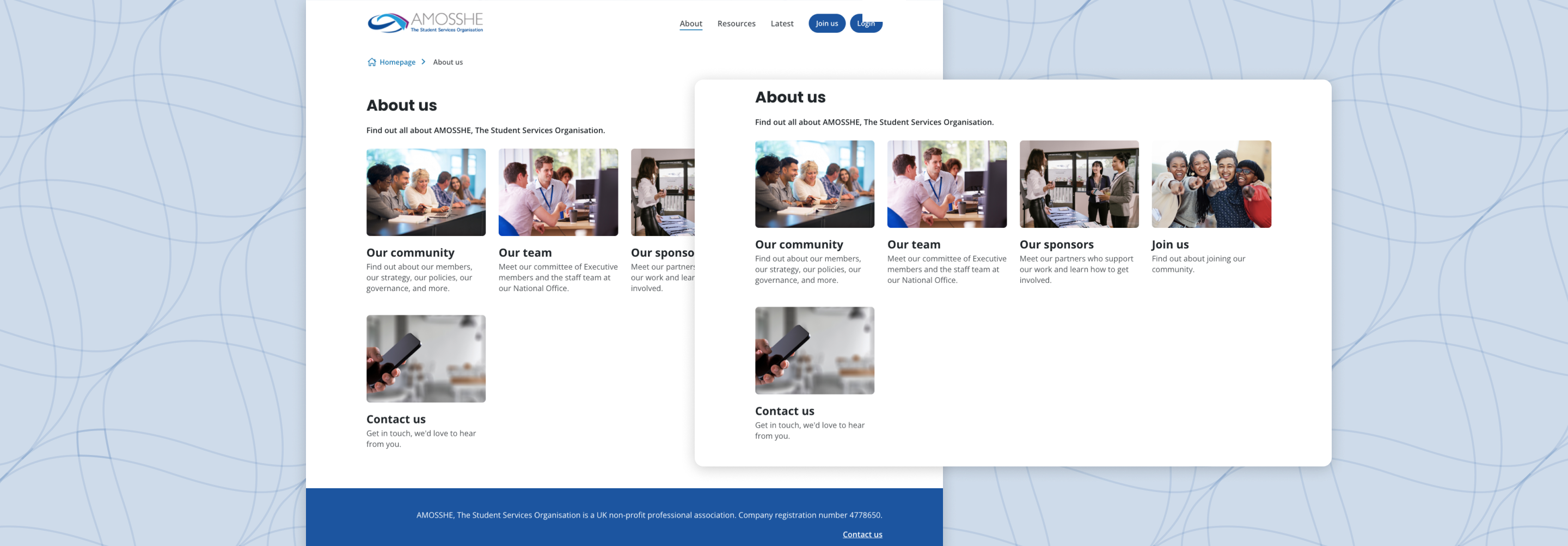Click the Contact us link in the footer
The width and height of the screenshot is (1568, 546).
862,534
